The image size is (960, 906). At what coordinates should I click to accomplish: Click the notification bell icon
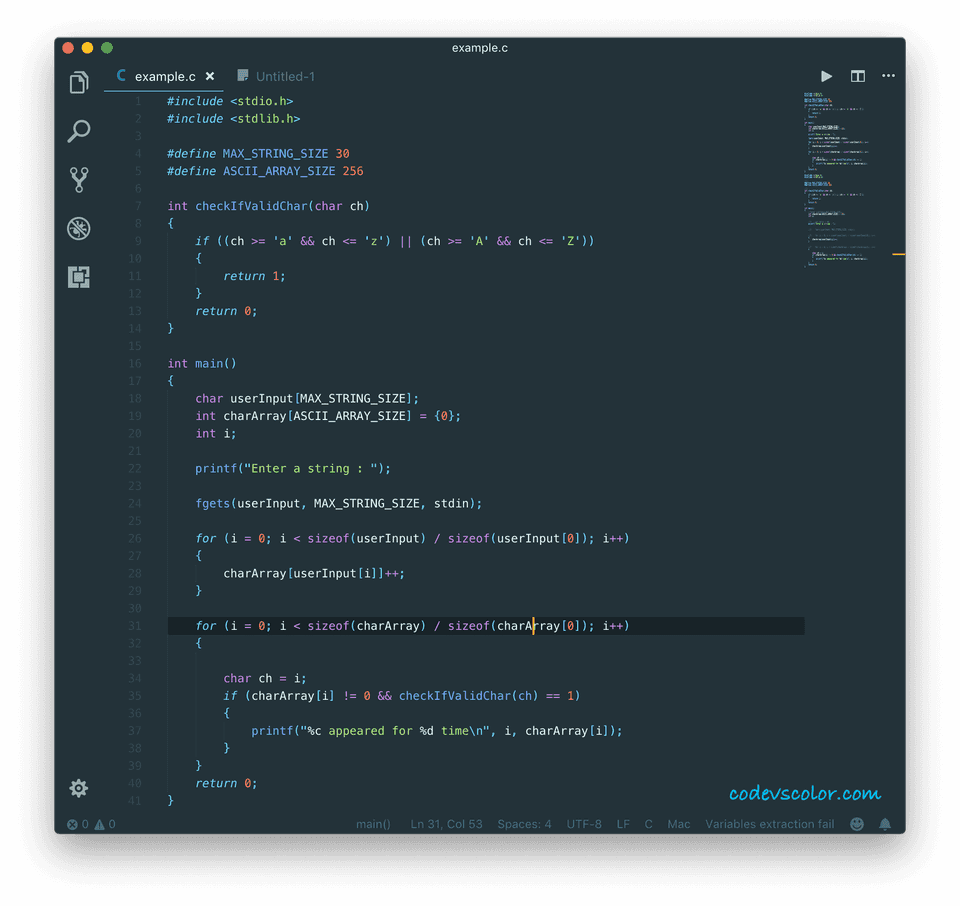tap(885, 824)
